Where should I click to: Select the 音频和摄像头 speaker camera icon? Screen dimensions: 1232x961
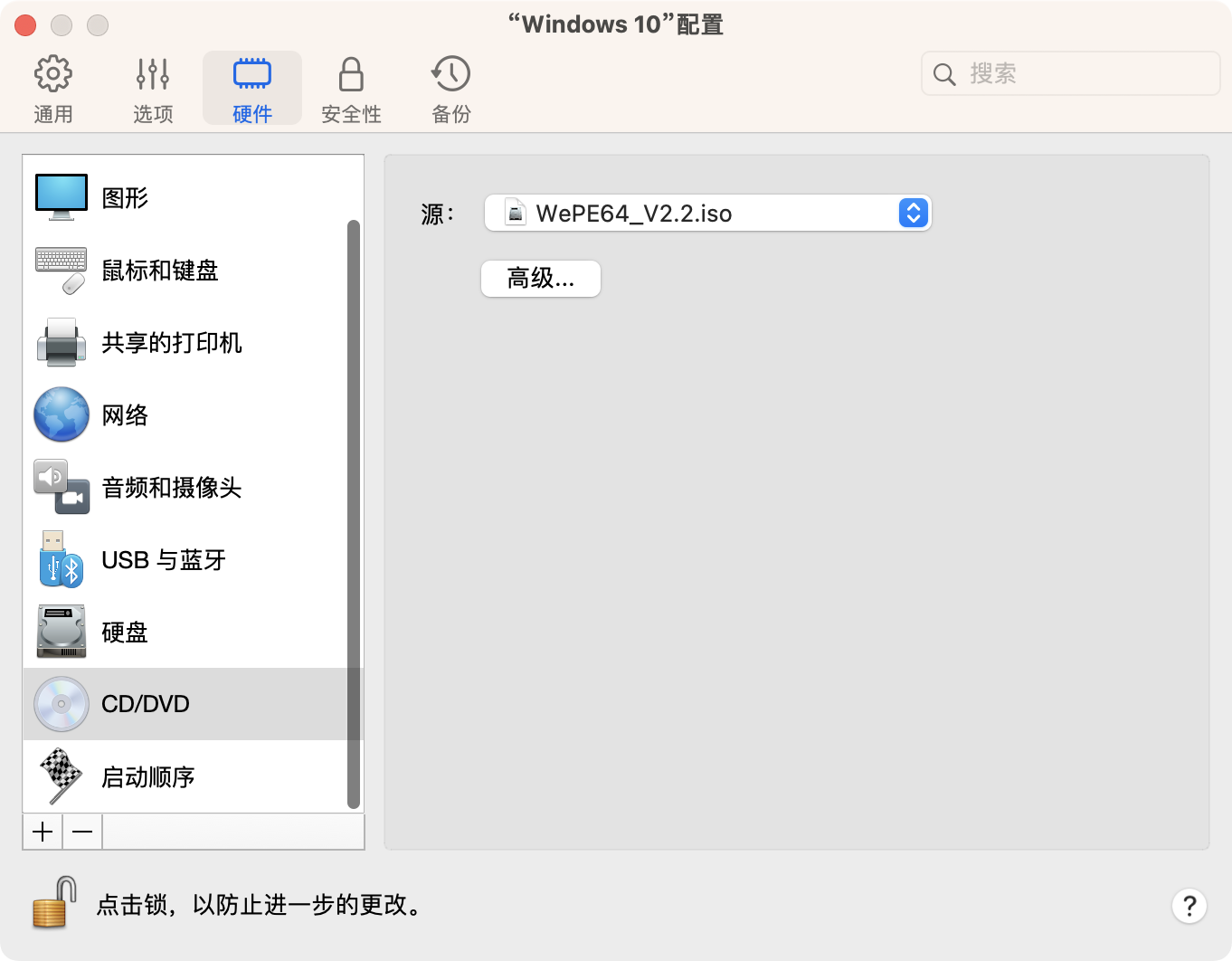(x=62, y=487)
